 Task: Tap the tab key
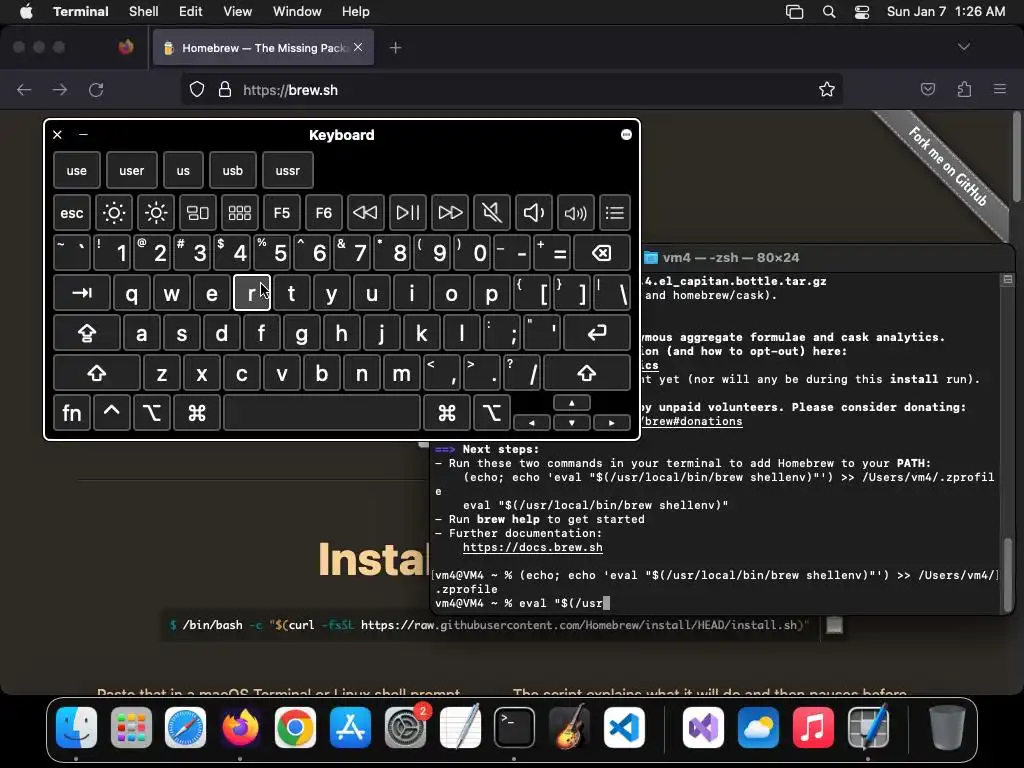click(x=82, y=293)
